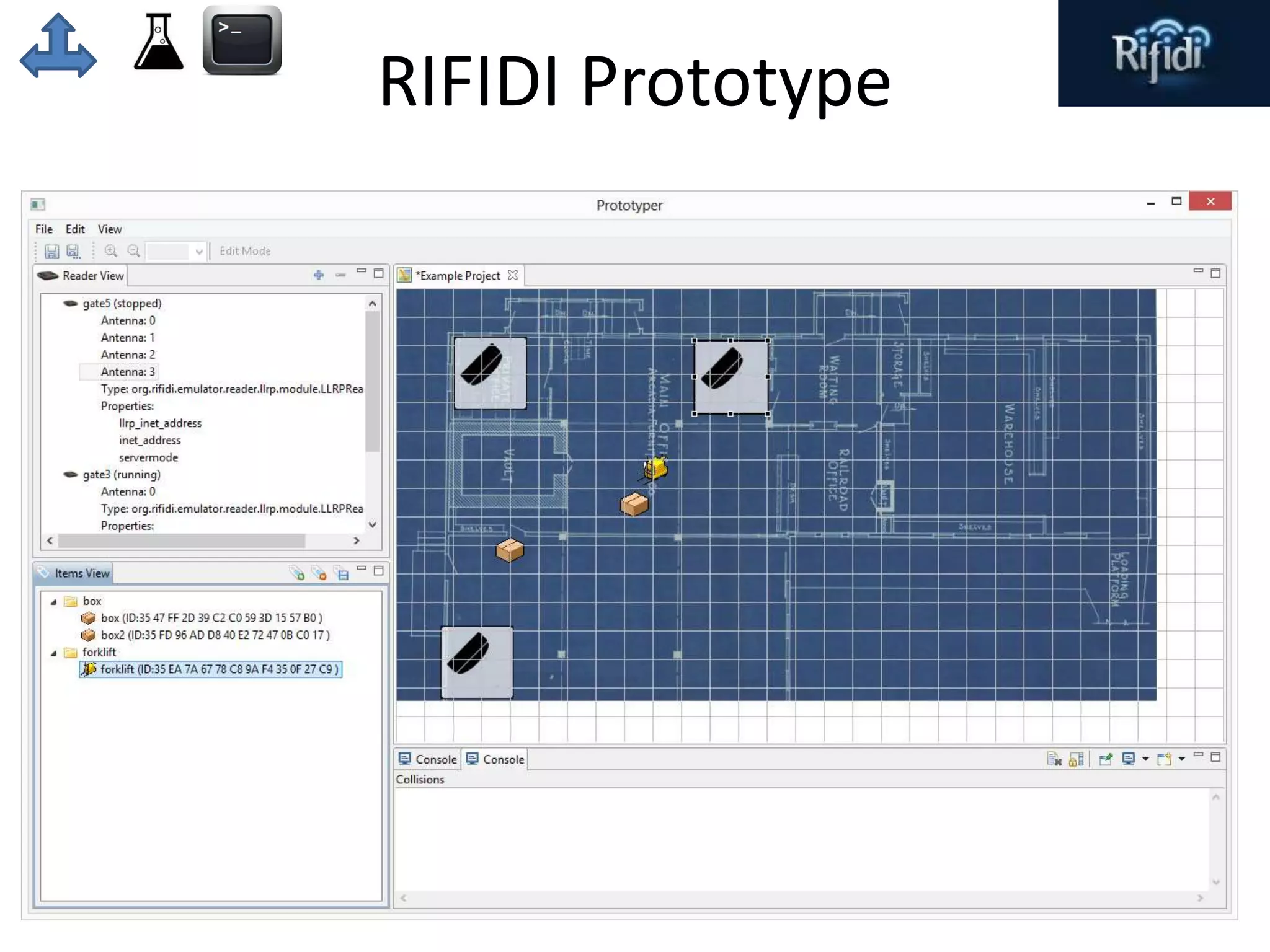
Task: Click the Display Selected Console icon
Action: [1129, 759]
